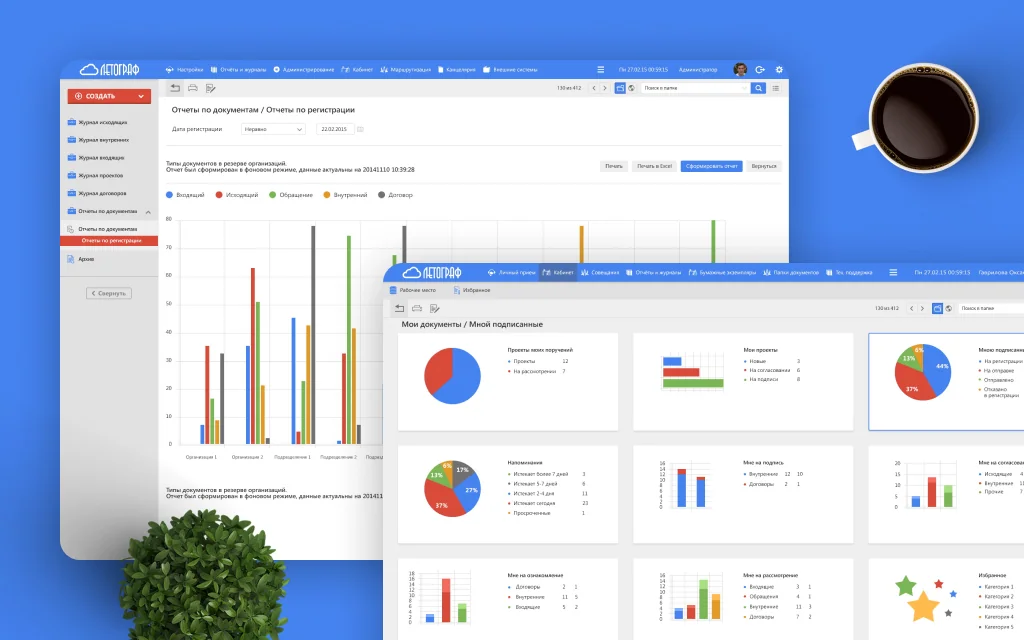Screen dimensions: 1024x640
Task: Open the Неравно condition dropdown
Action: [273, 129]
